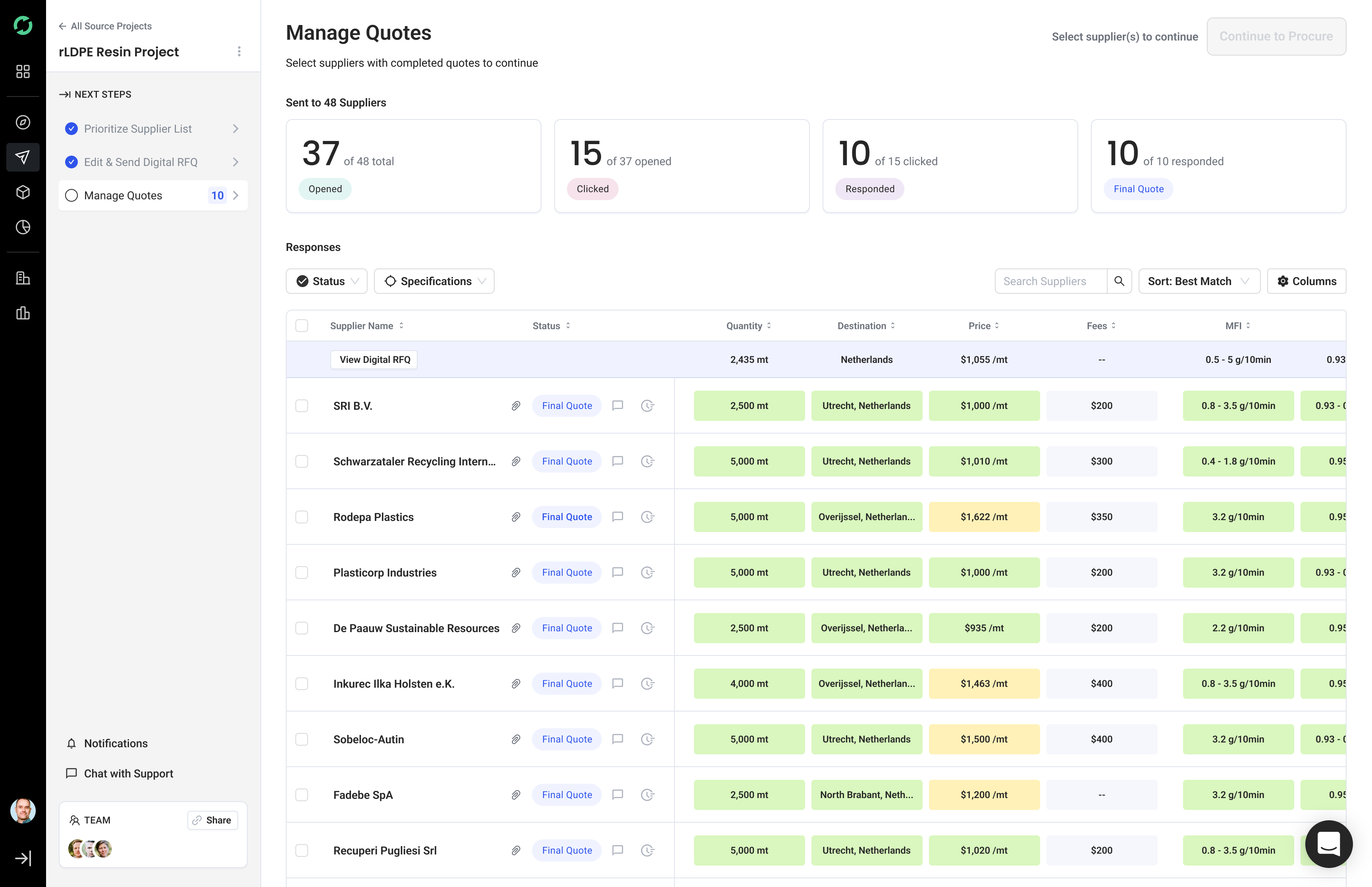Expand the Specifications filter dropdown
The width and height of the screenshot is (1372, 887).
pyautogui.click(x=434, y=281)
